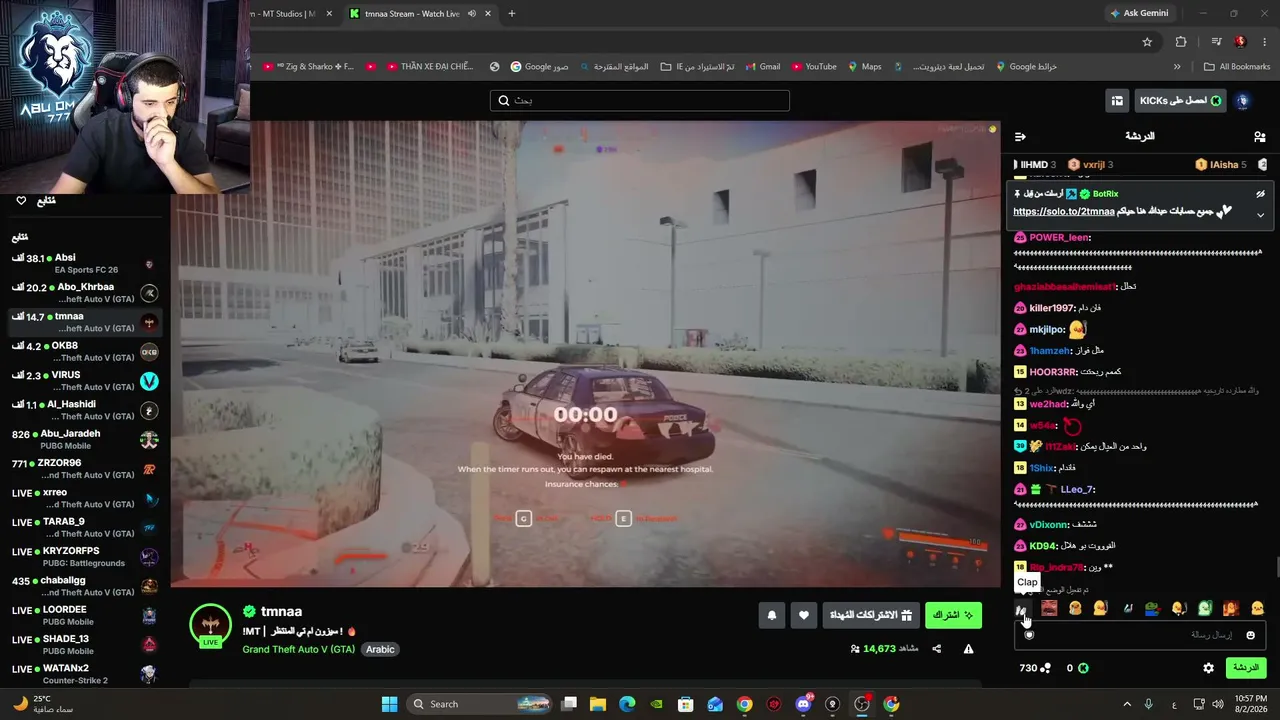Viewport: 1280px width, 720px height.
Task: Open chat settings gear
Action: point(1208,668)
